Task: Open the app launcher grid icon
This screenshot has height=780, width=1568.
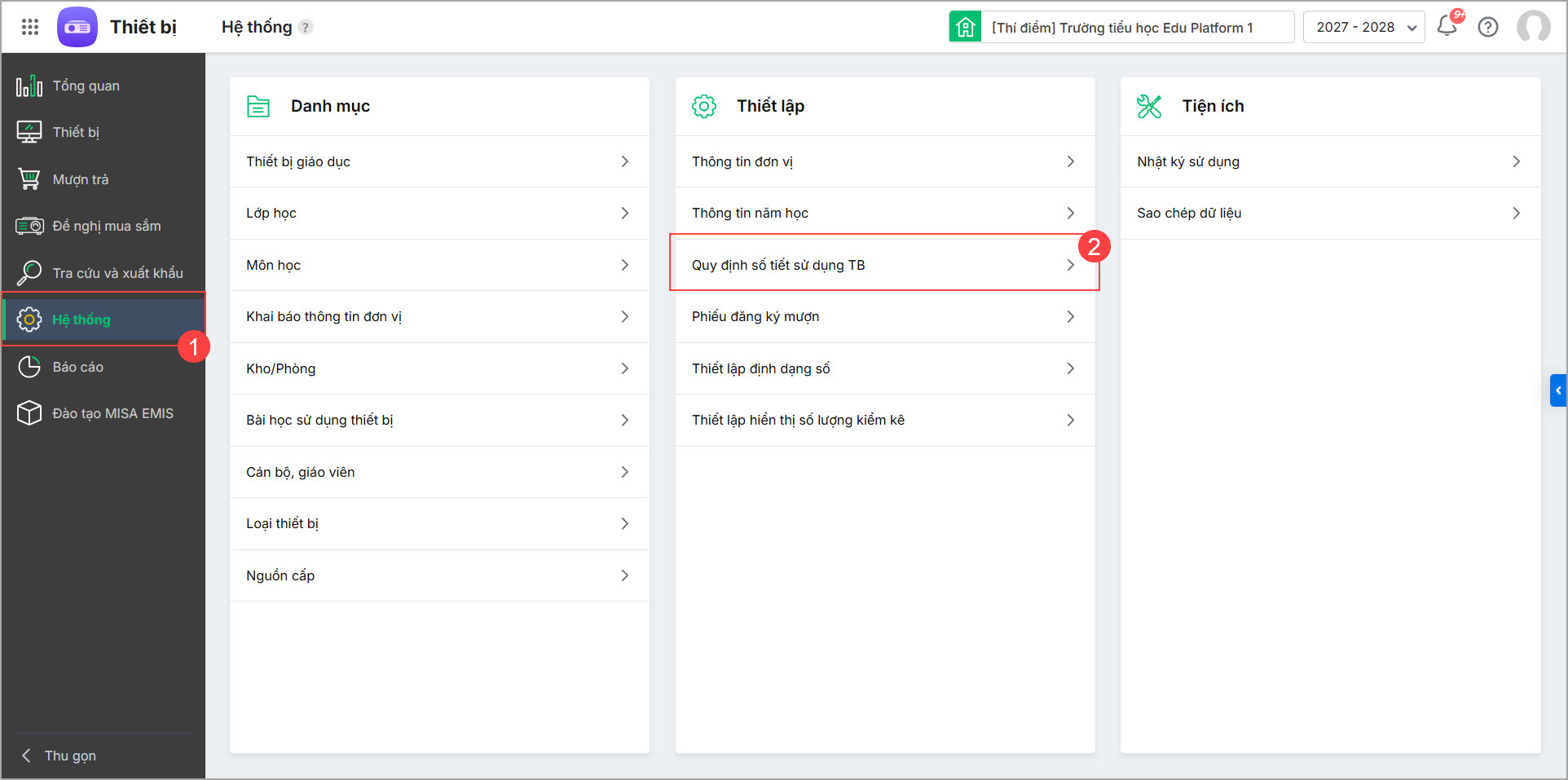Action: click(x=30, y=27)
